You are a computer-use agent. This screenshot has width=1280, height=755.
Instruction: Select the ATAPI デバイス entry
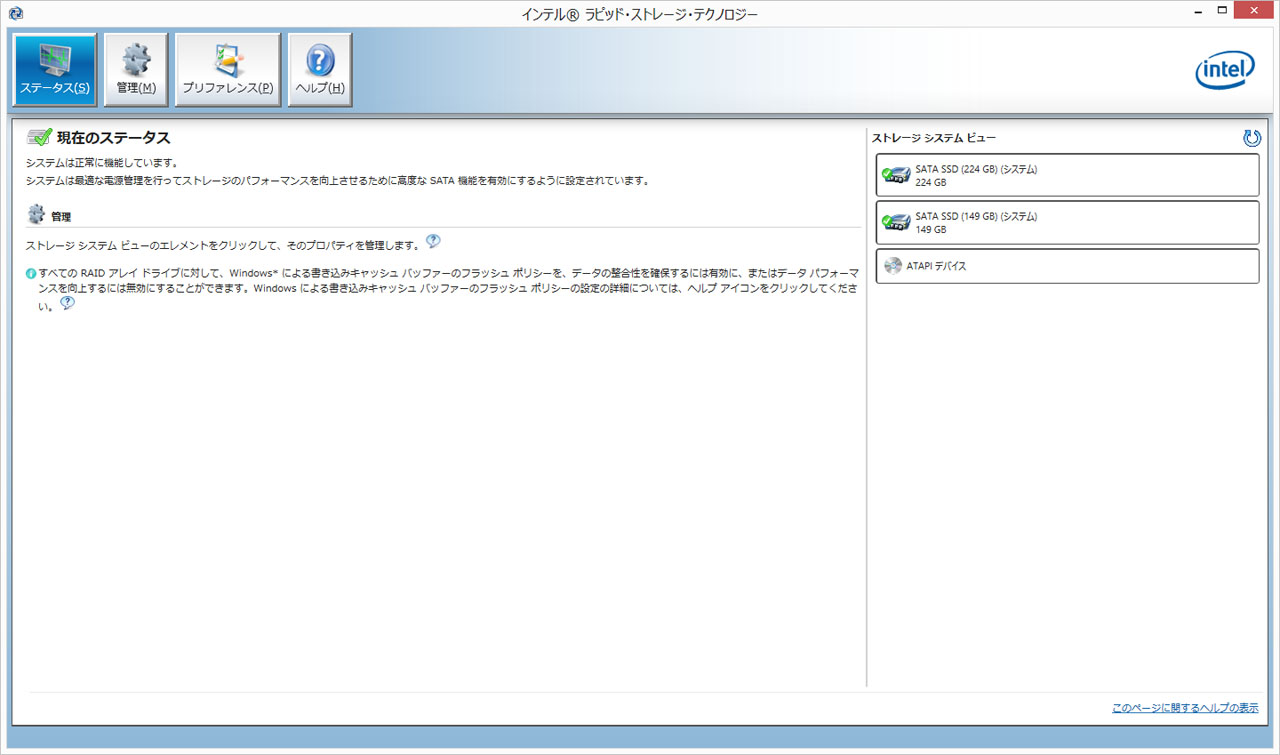click(1067, 266)
